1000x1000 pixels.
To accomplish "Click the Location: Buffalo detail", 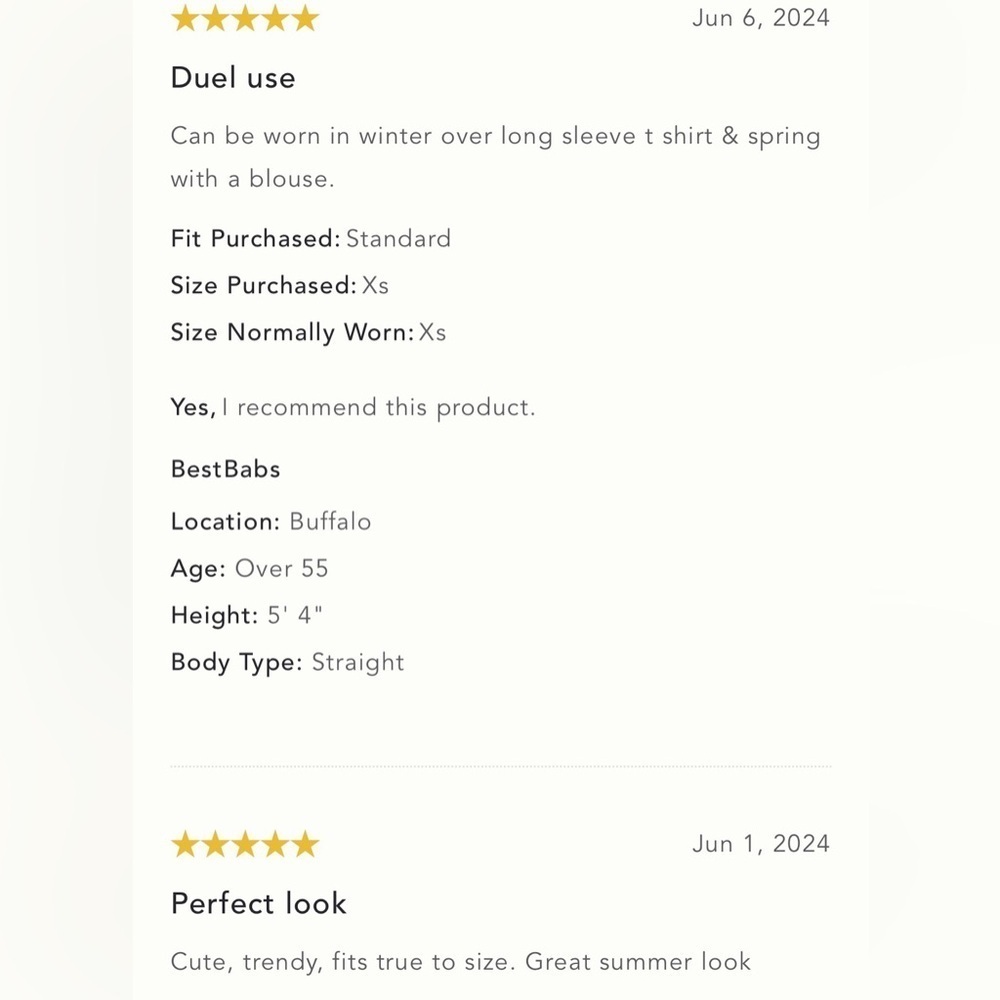I will (270, 522).
